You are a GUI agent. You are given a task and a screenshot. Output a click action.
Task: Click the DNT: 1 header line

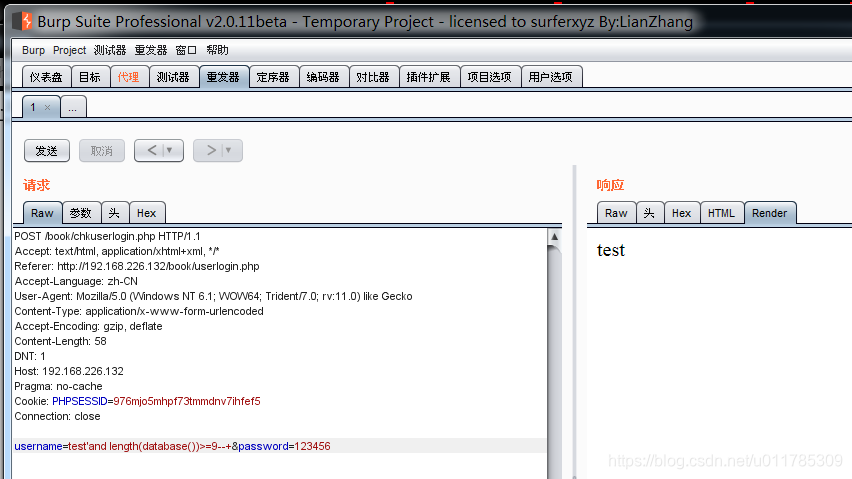pos(30,356)
